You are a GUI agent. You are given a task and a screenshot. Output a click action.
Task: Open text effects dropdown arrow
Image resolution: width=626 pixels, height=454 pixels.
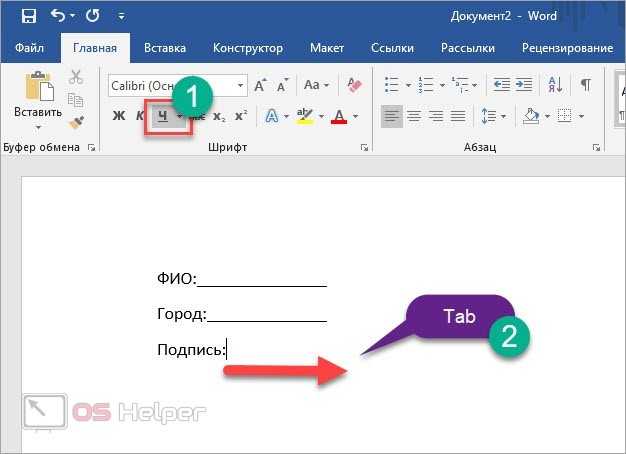pyautogui.click(x=286, y=117)
